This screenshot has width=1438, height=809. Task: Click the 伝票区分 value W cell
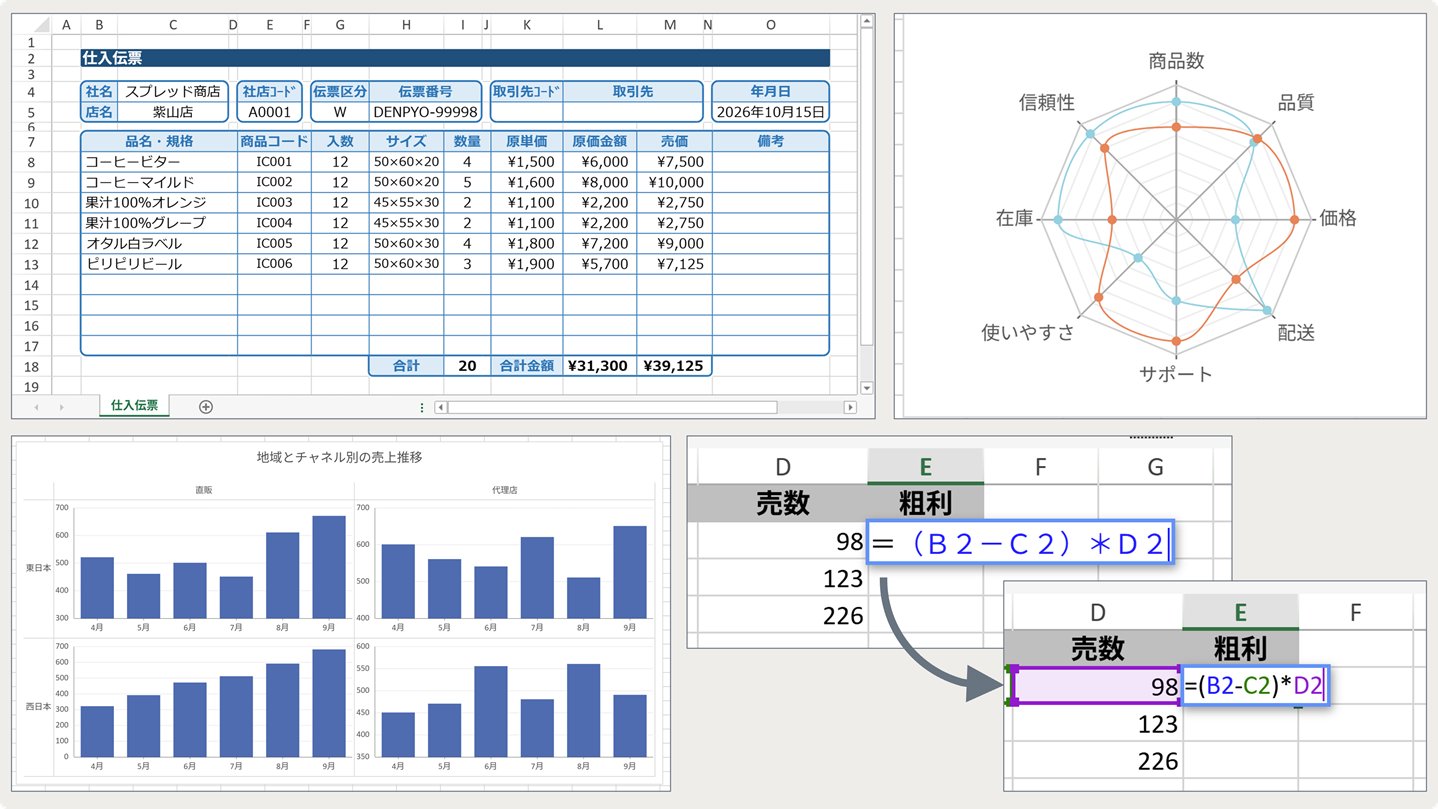click(x=340, y=112)
